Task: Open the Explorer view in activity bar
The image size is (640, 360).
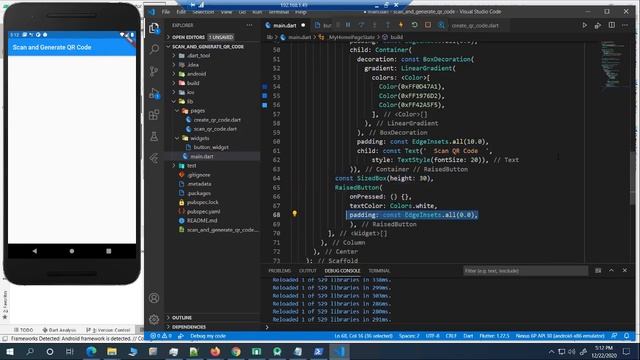Action: 154,28
